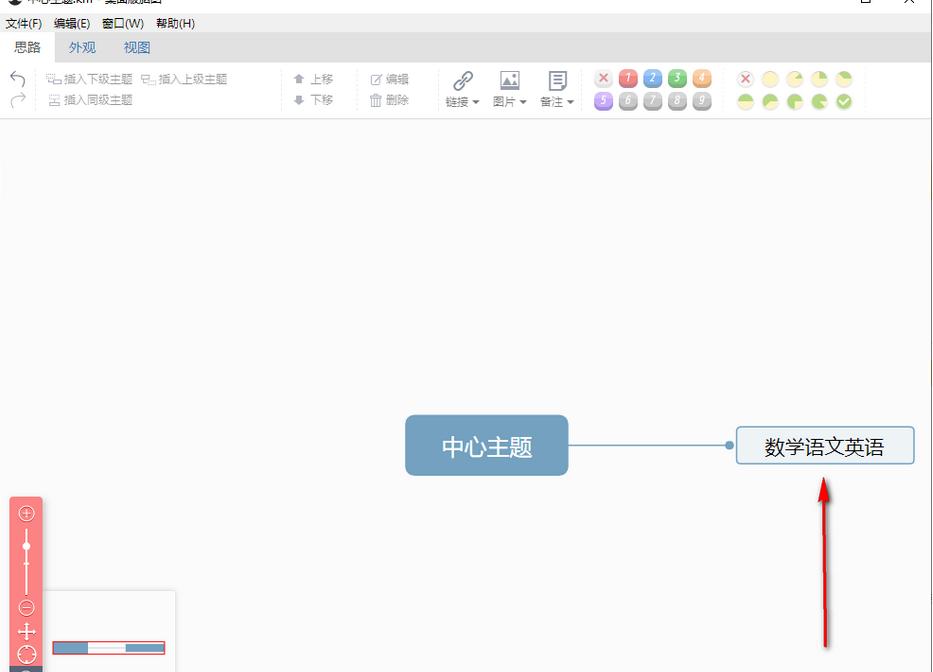
Task: Click the undo arrow icon
Action: click(16, 79)
